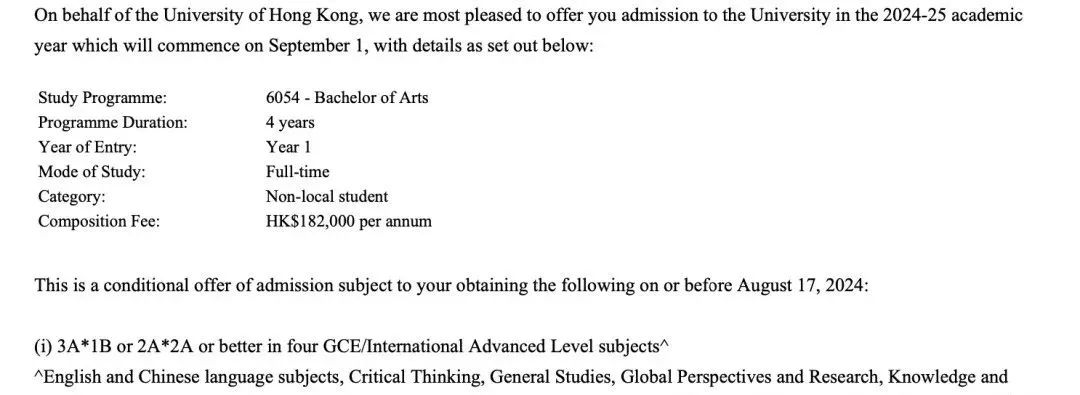Image resolution: width=1080 pixels, height=395 pixels.
Task: Click the "Mode of Study:" label
Action: pos(92,172)
